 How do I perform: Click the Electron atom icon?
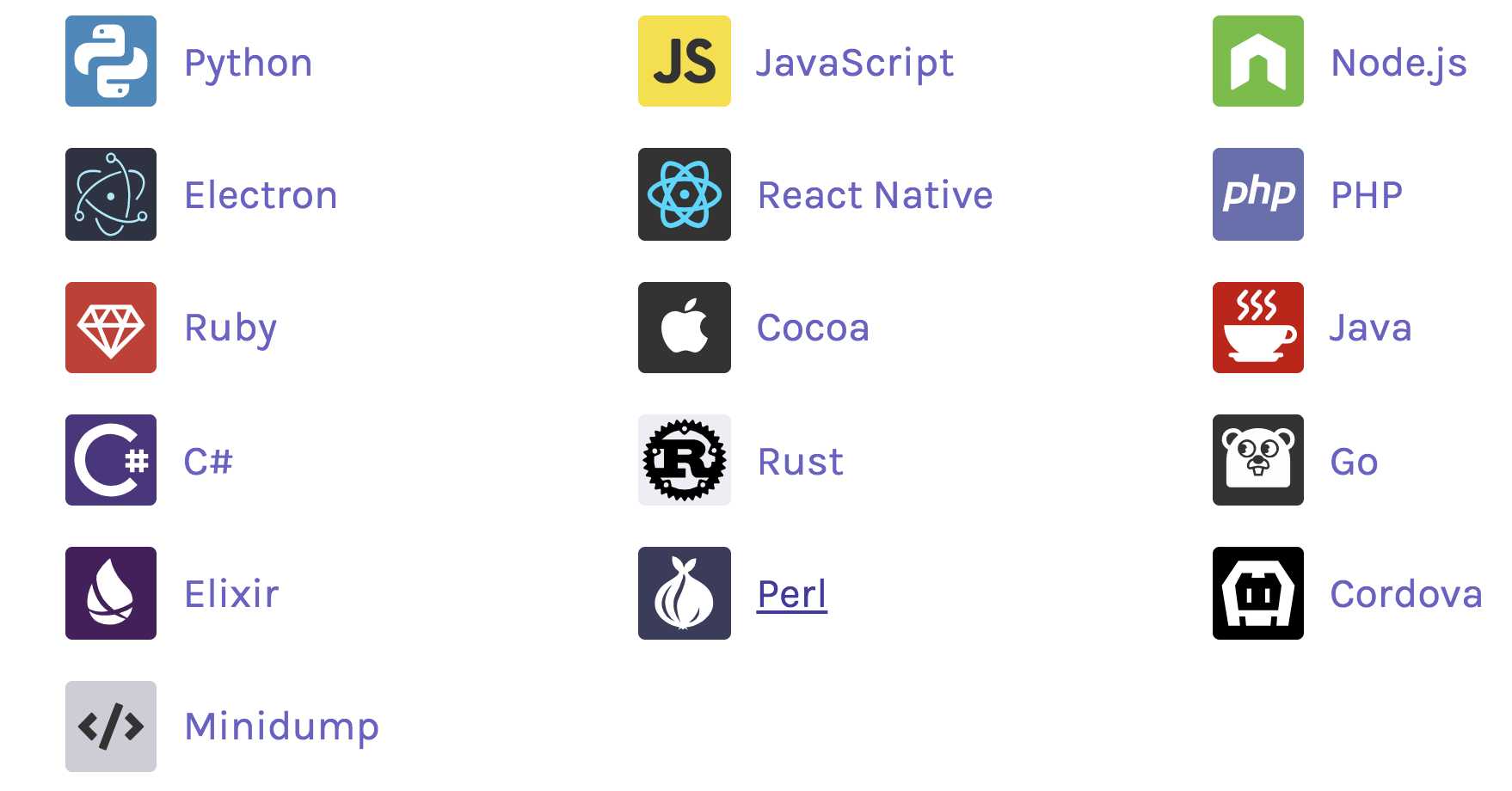point(111,194)
